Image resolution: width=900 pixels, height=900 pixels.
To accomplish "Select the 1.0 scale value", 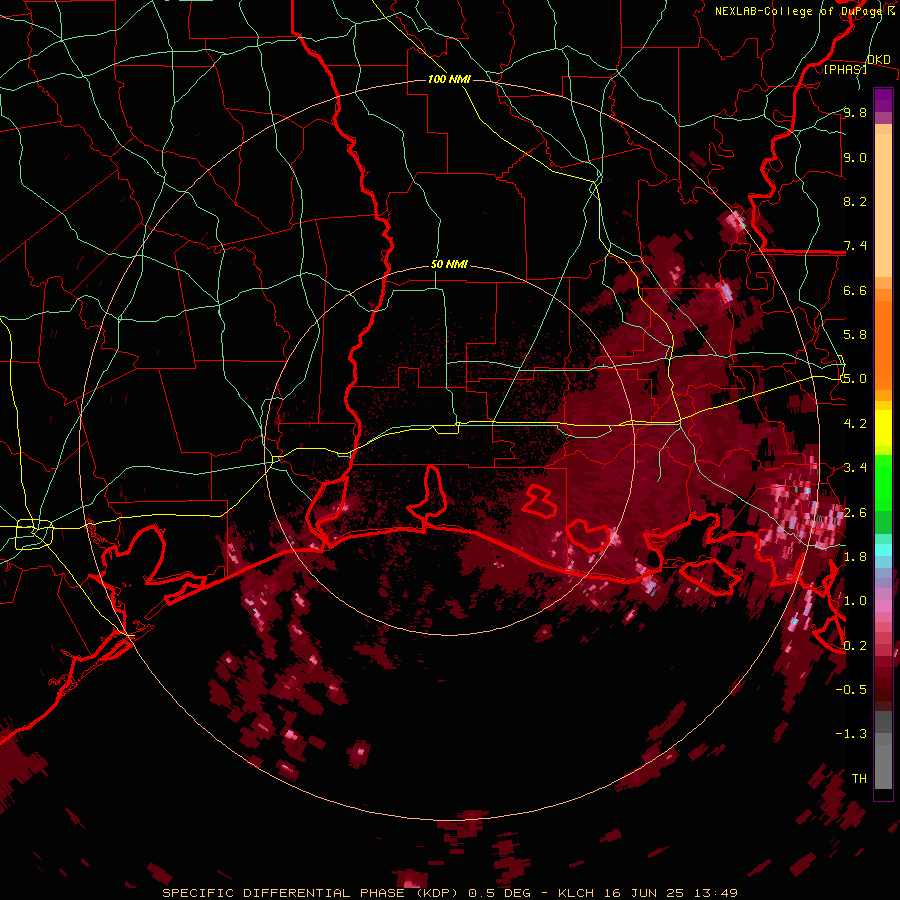I will coord(855,602).
